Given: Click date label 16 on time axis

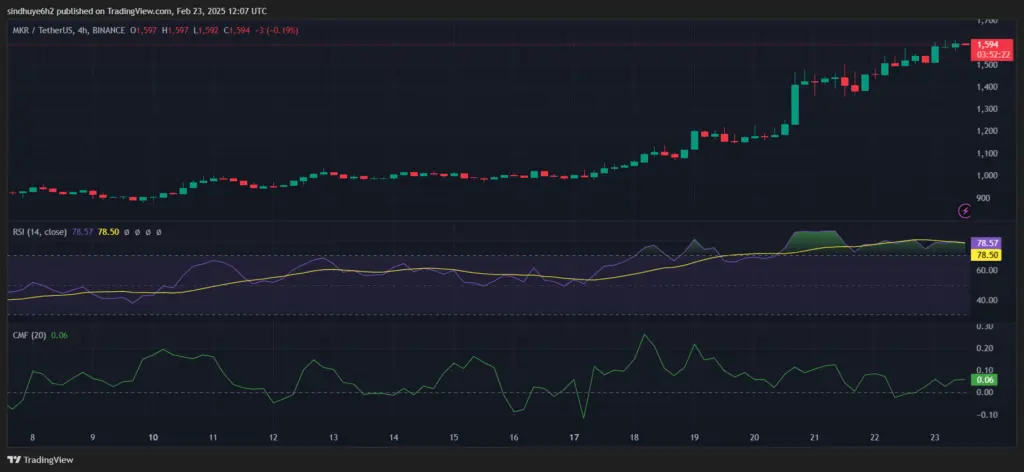Looking at the screenshot, I should 514,438.
